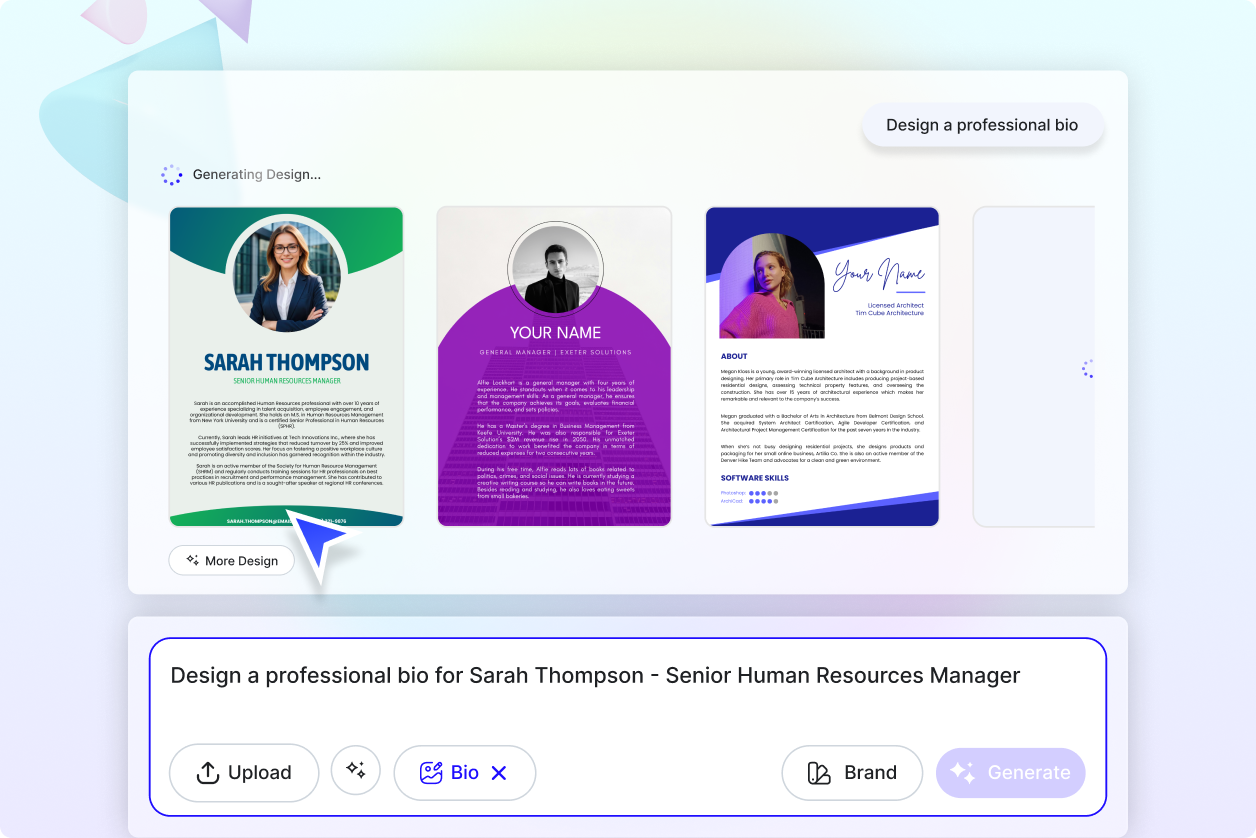This screenshot has height=838, width=1256.
Task: Click the AI sparkles icon beside Upload
Action: pyautogui.click(x=355, y=772)
